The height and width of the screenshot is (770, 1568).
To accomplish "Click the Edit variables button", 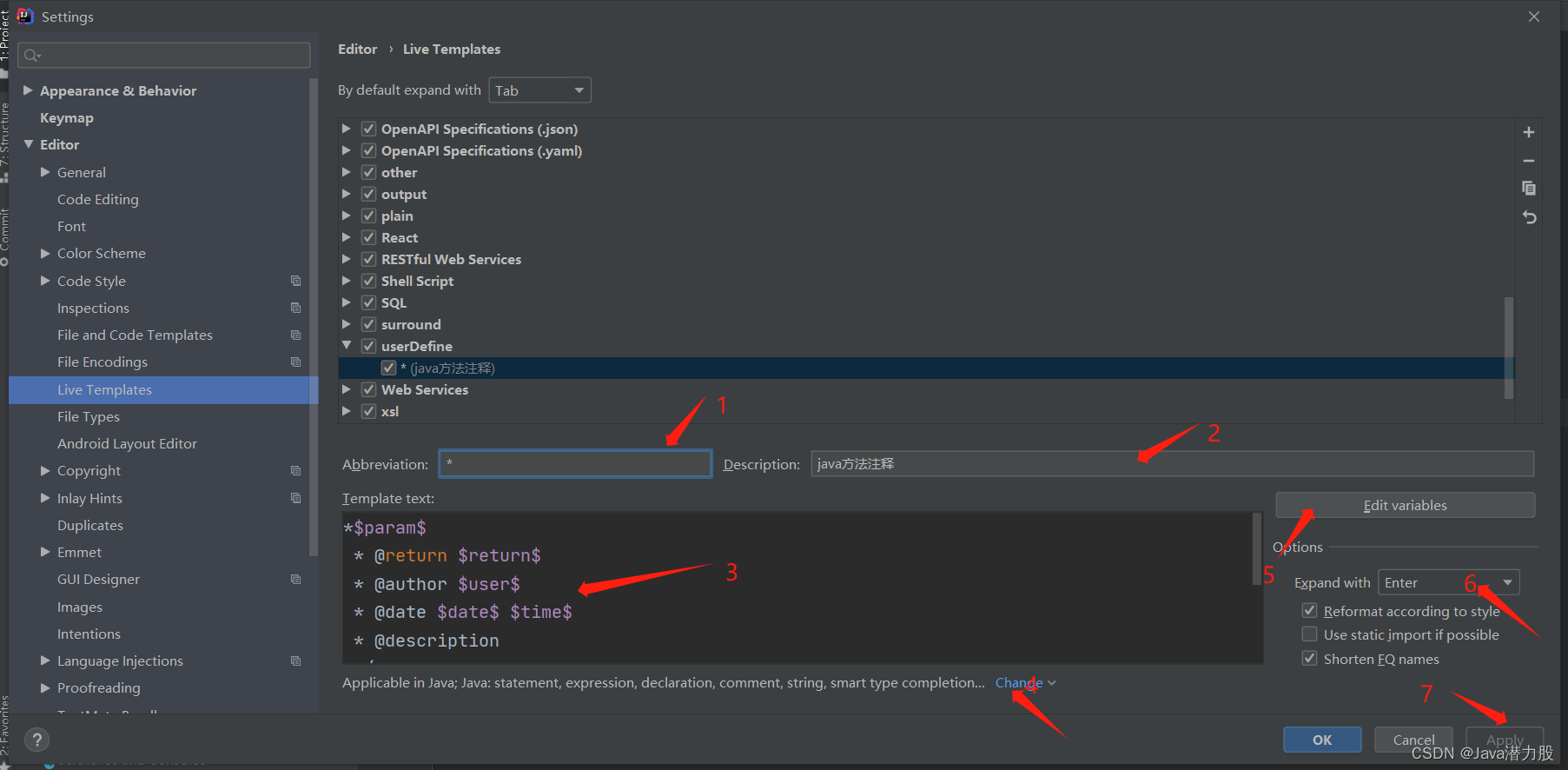I will [1405, 505].
